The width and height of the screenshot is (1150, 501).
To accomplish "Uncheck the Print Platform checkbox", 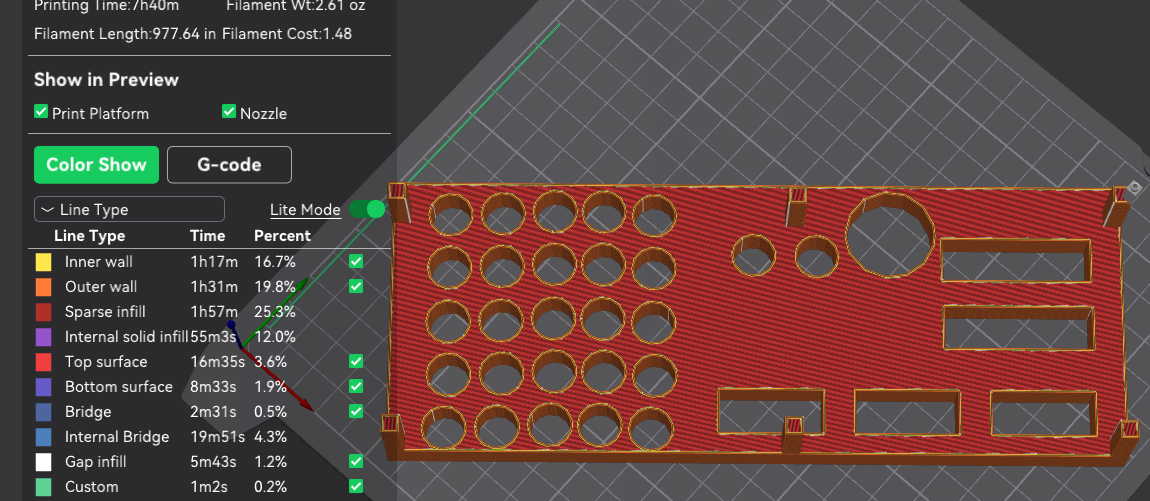I will click(x=41, y=112).
